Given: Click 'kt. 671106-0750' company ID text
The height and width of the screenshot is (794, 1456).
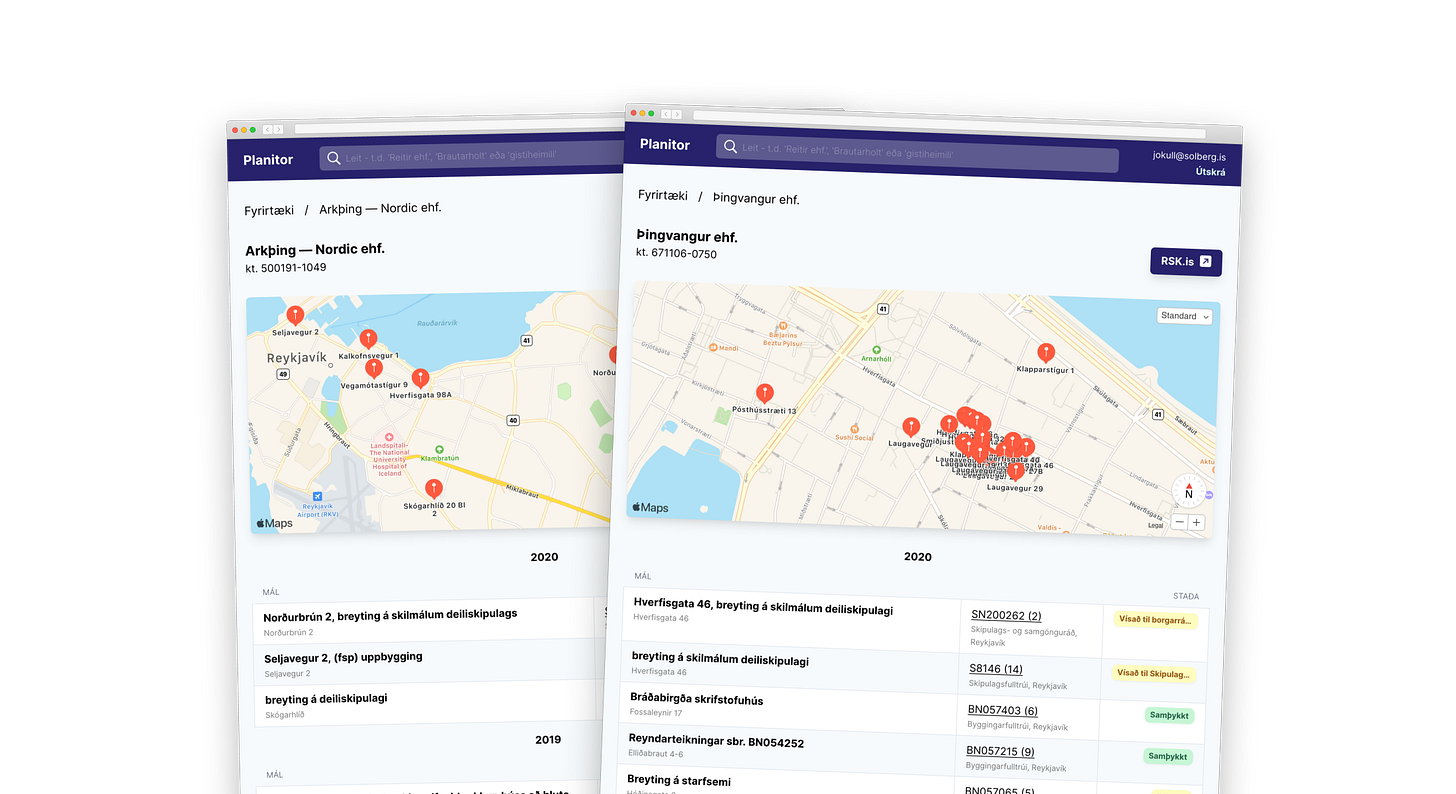Looking at the screenshot, I should click(x=676, y=254).
